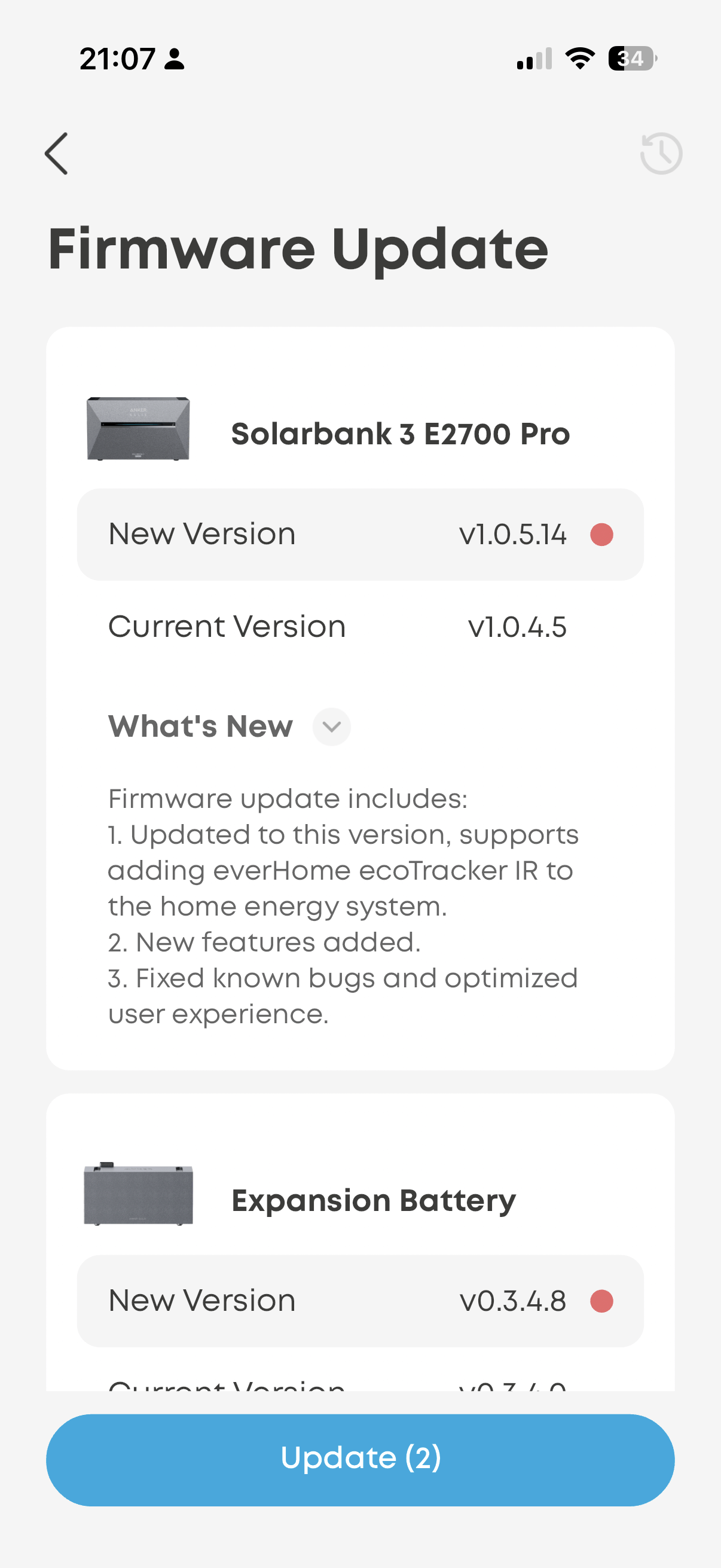Tap the What's New heading
This screenshot has width=721, height=1568.
click(201, 726)
